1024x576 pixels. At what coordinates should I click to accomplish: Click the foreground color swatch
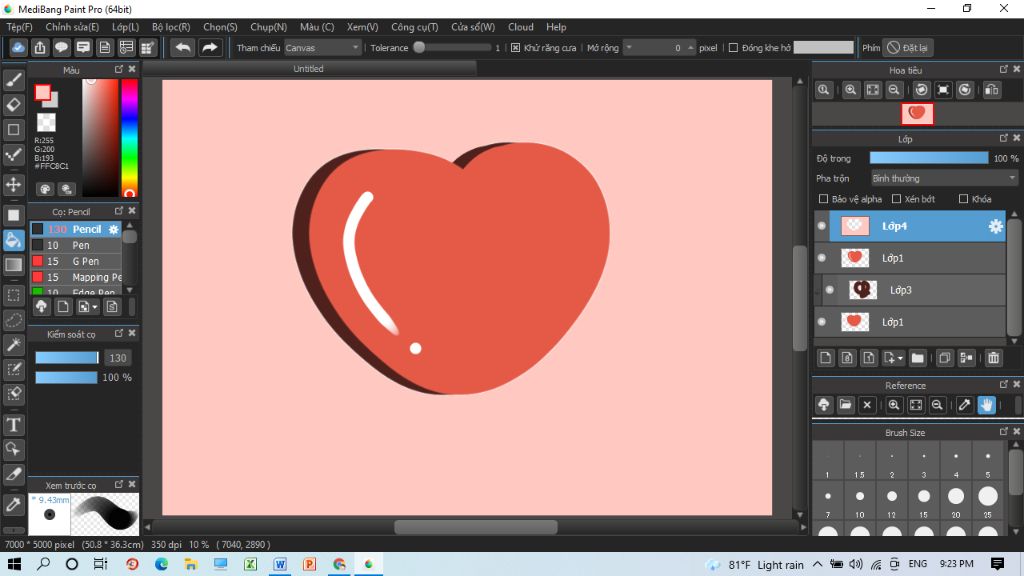coord(43,93)
